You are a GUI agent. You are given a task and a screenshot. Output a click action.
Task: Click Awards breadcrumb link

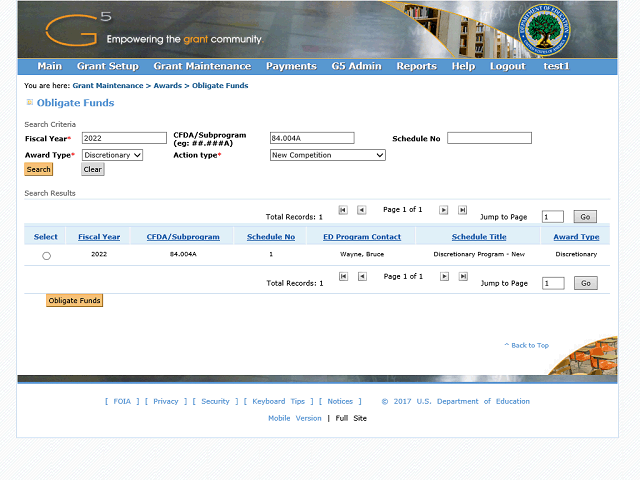167,86
